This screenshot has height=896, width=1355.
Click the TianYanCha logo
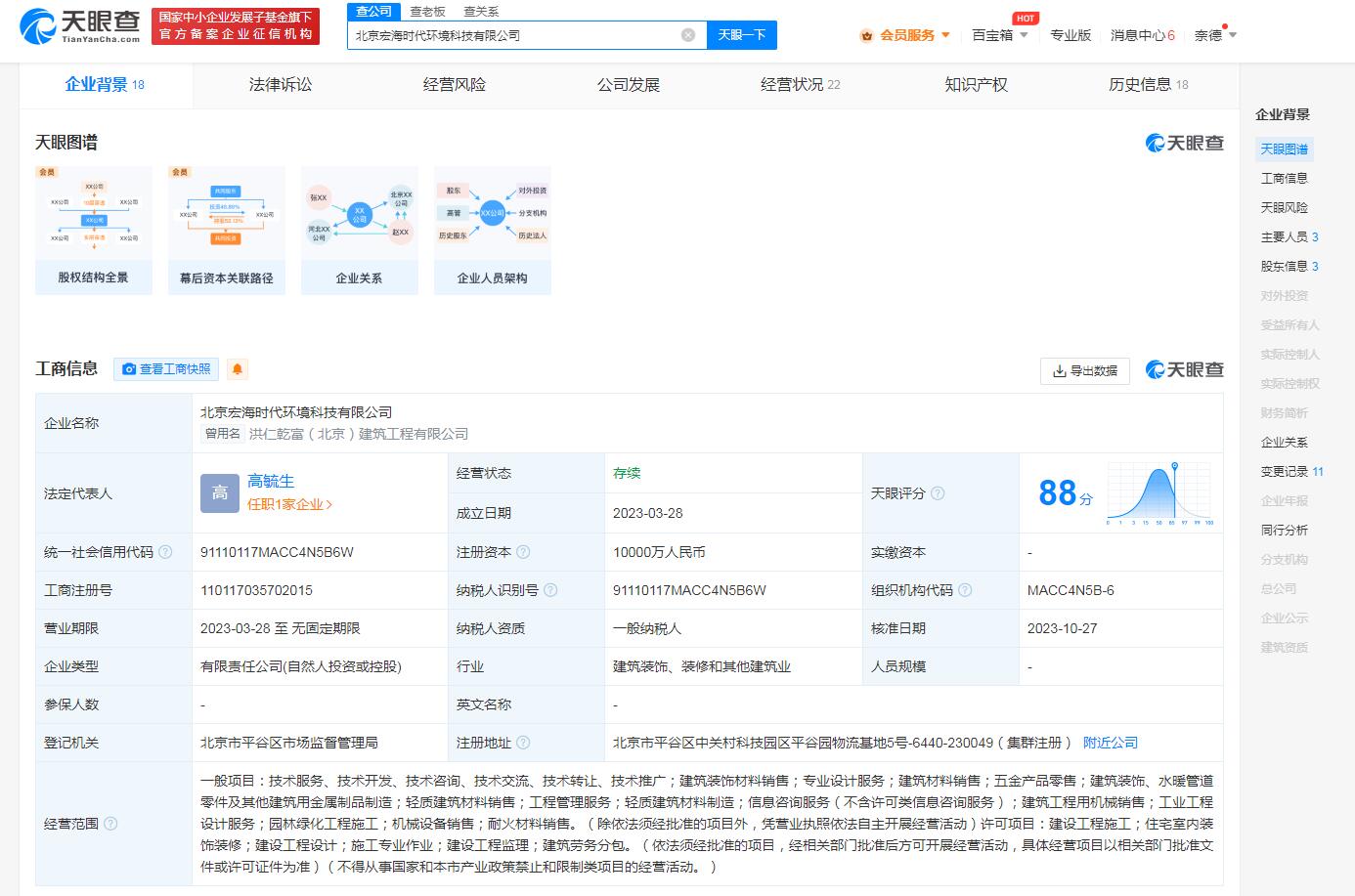pos(80,26)
